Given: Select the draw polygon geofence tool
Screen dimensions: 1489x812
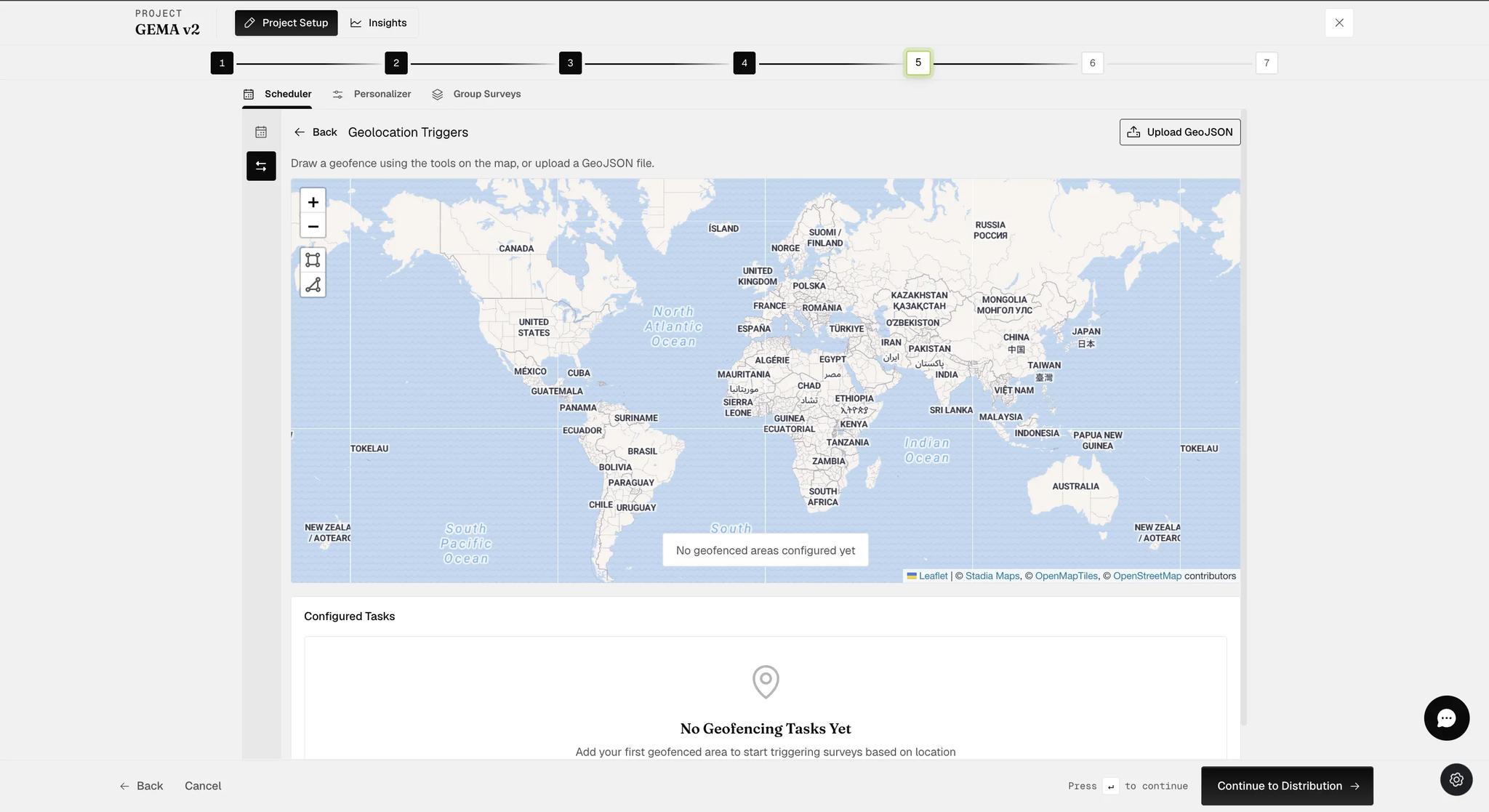Looking at the screenshot, I should (313, 284).
